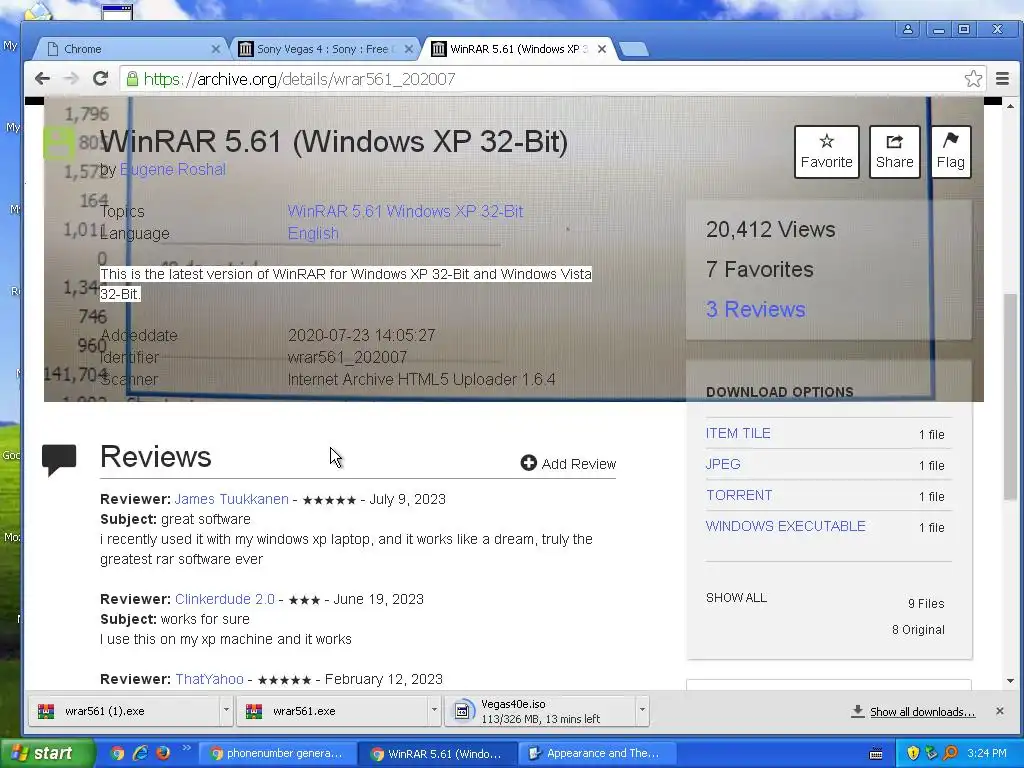Switch to Appearance and Themes taskbar window
This screenshot has width=1024, height=768.
coord(597,754)
